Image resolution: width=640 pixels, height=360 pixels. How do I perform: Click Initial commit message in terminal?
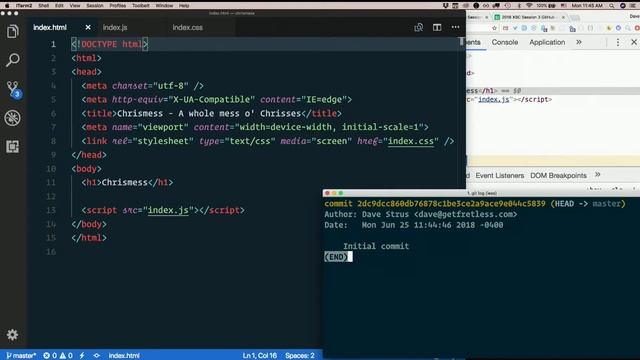376,246
